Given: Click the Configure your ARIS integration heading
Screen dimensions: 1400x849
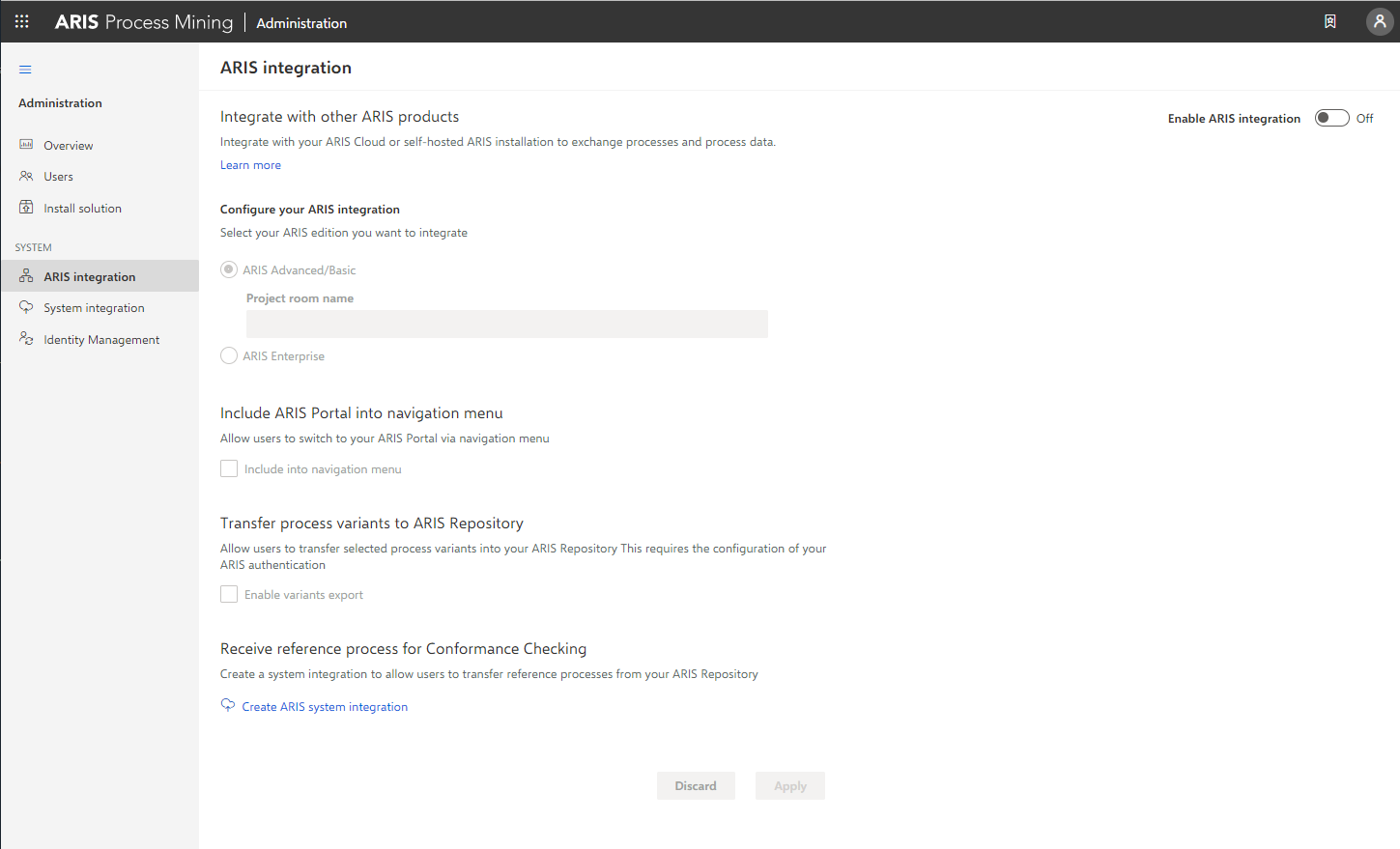Looking at the screenshot, I should coord(310,210).
